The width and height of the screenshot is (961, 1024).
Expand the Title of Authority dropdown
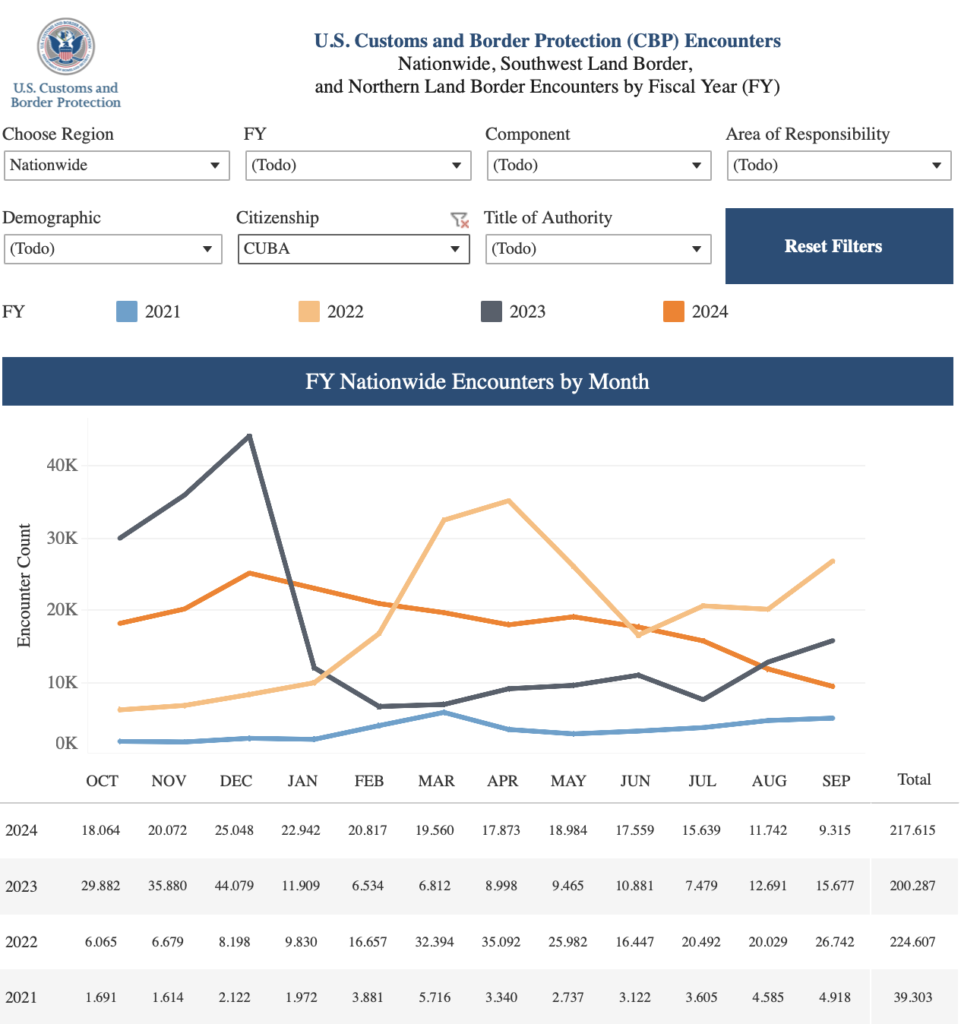(x=598, y=249)
